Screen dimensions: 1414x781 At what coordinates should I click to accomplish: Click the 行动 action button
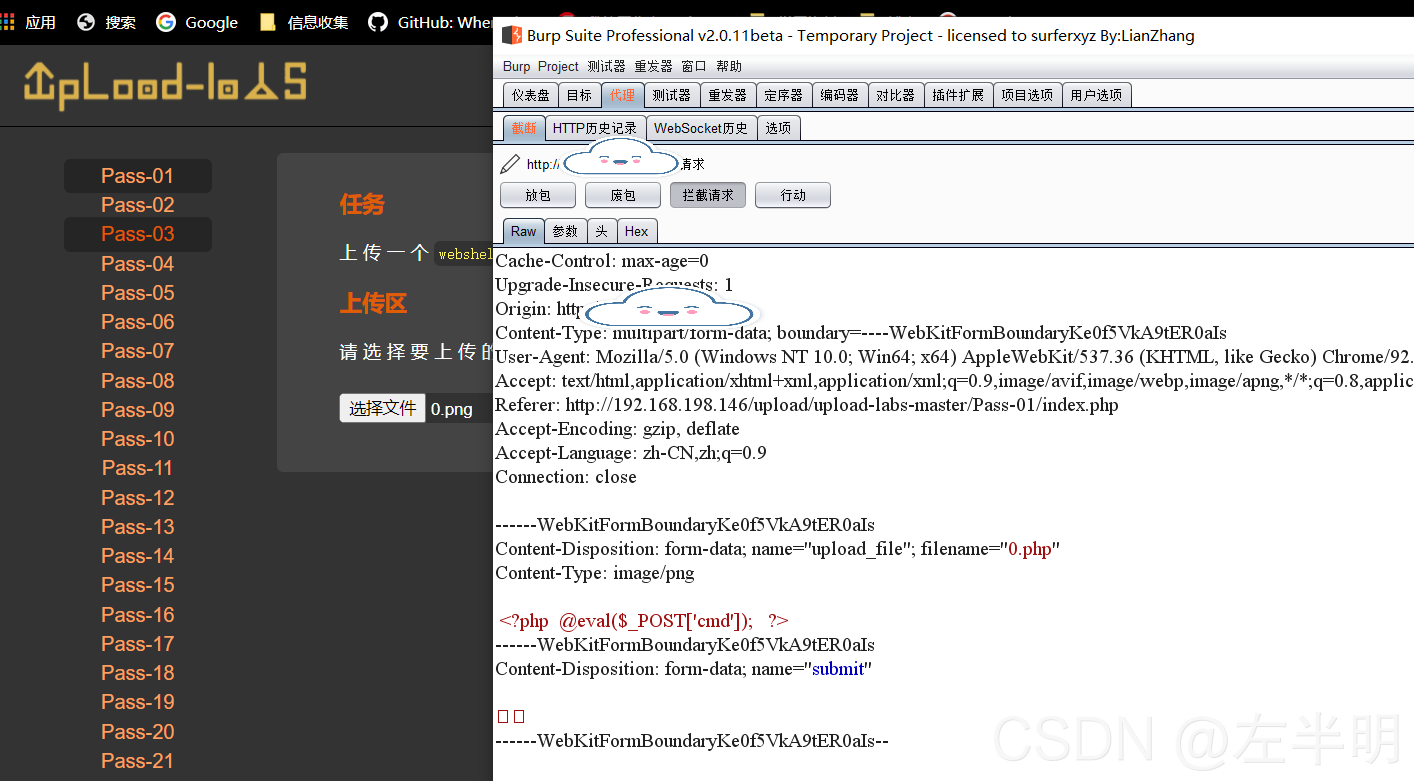pyautogui.click(x=793, y=195)
